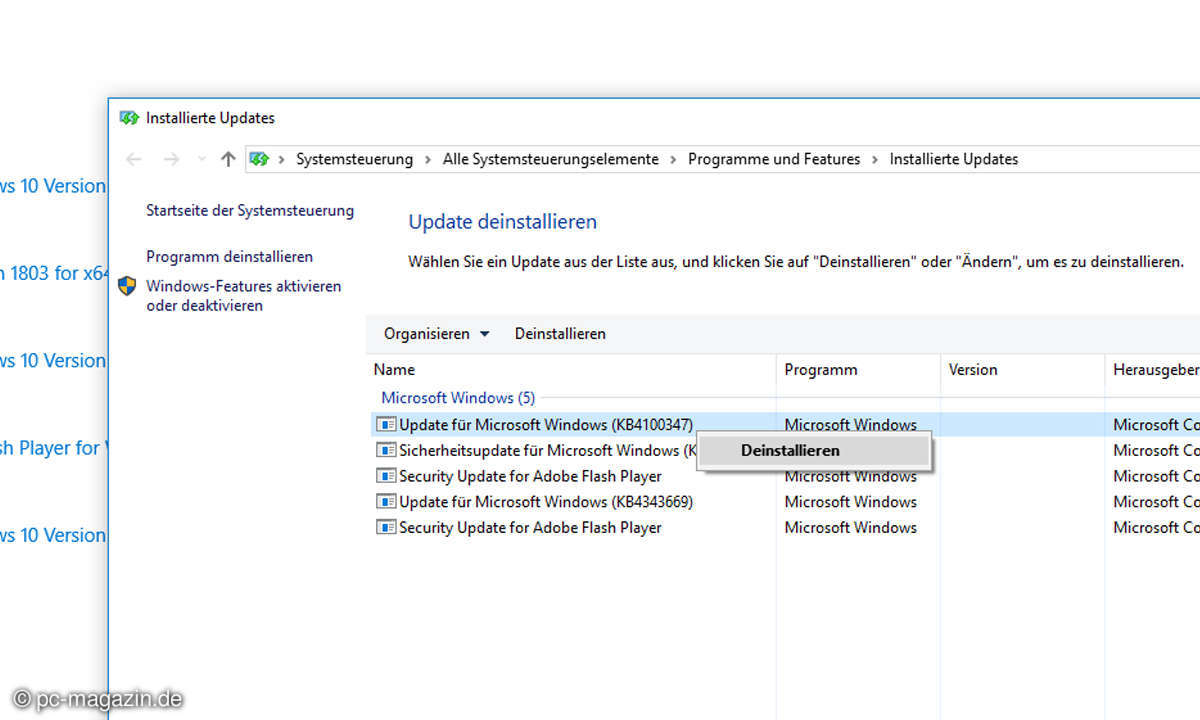The width and height of the screenshot is (1200, 720).
Task: Open the Organisieren dropdown menu
Action: [437, 334]
